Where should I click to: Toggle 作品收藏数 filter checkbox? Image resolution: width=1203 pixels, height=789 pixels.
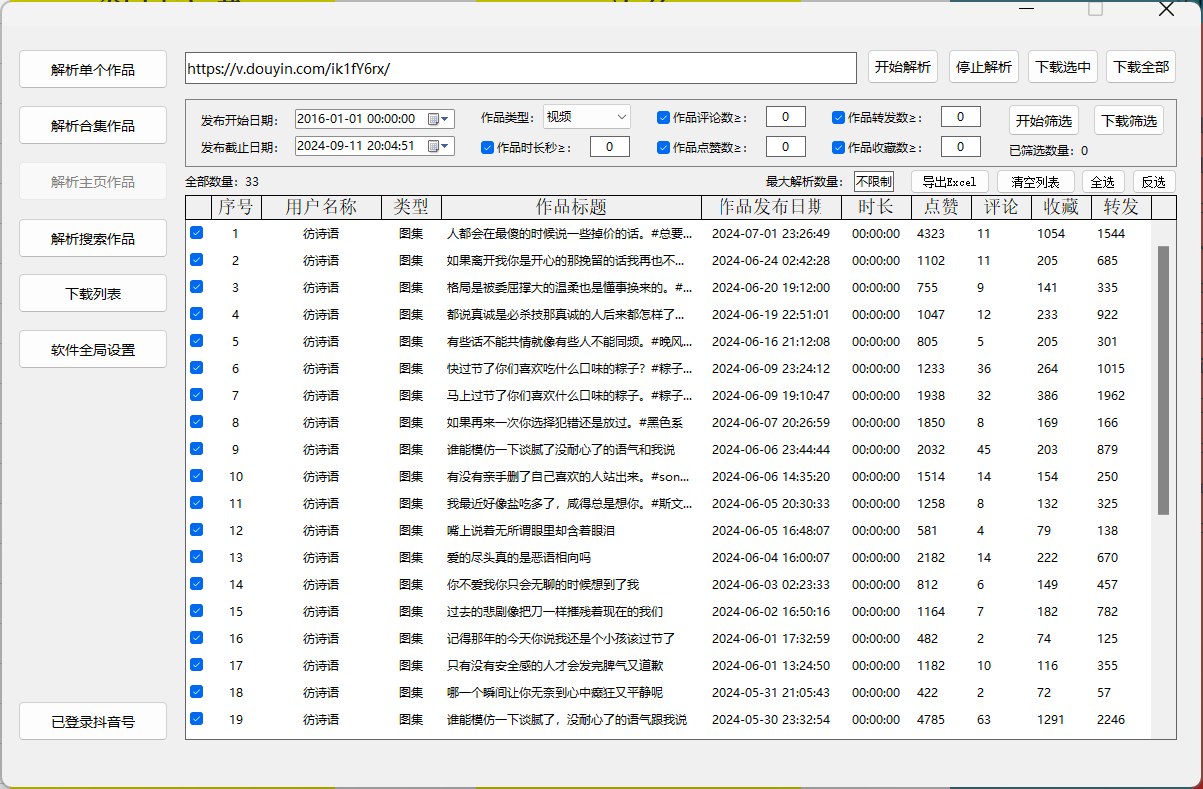(x=838, y=147)
